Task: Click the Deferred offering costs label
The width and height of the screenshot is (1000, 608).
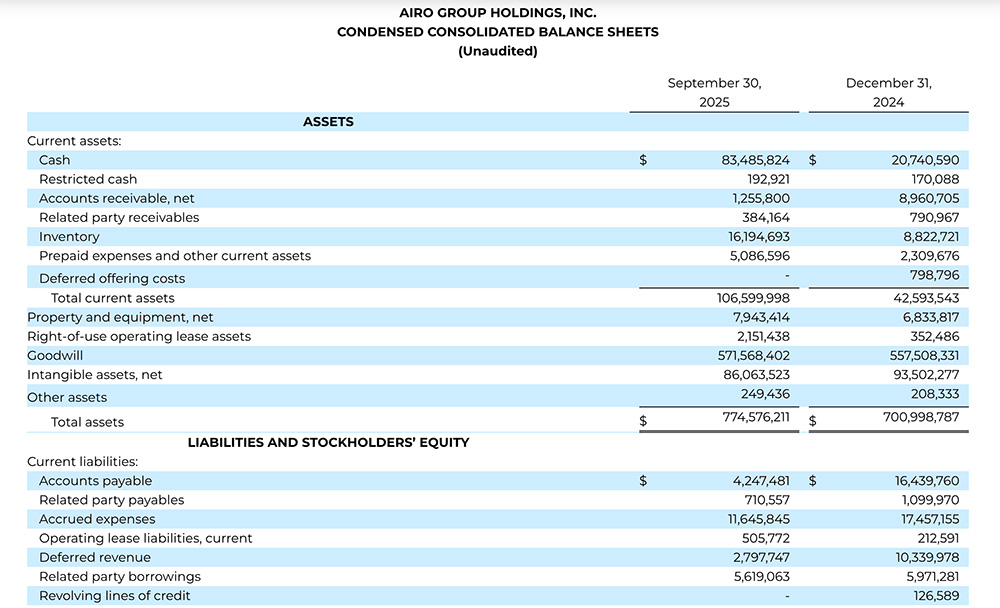Action: [x=112, y=278]
